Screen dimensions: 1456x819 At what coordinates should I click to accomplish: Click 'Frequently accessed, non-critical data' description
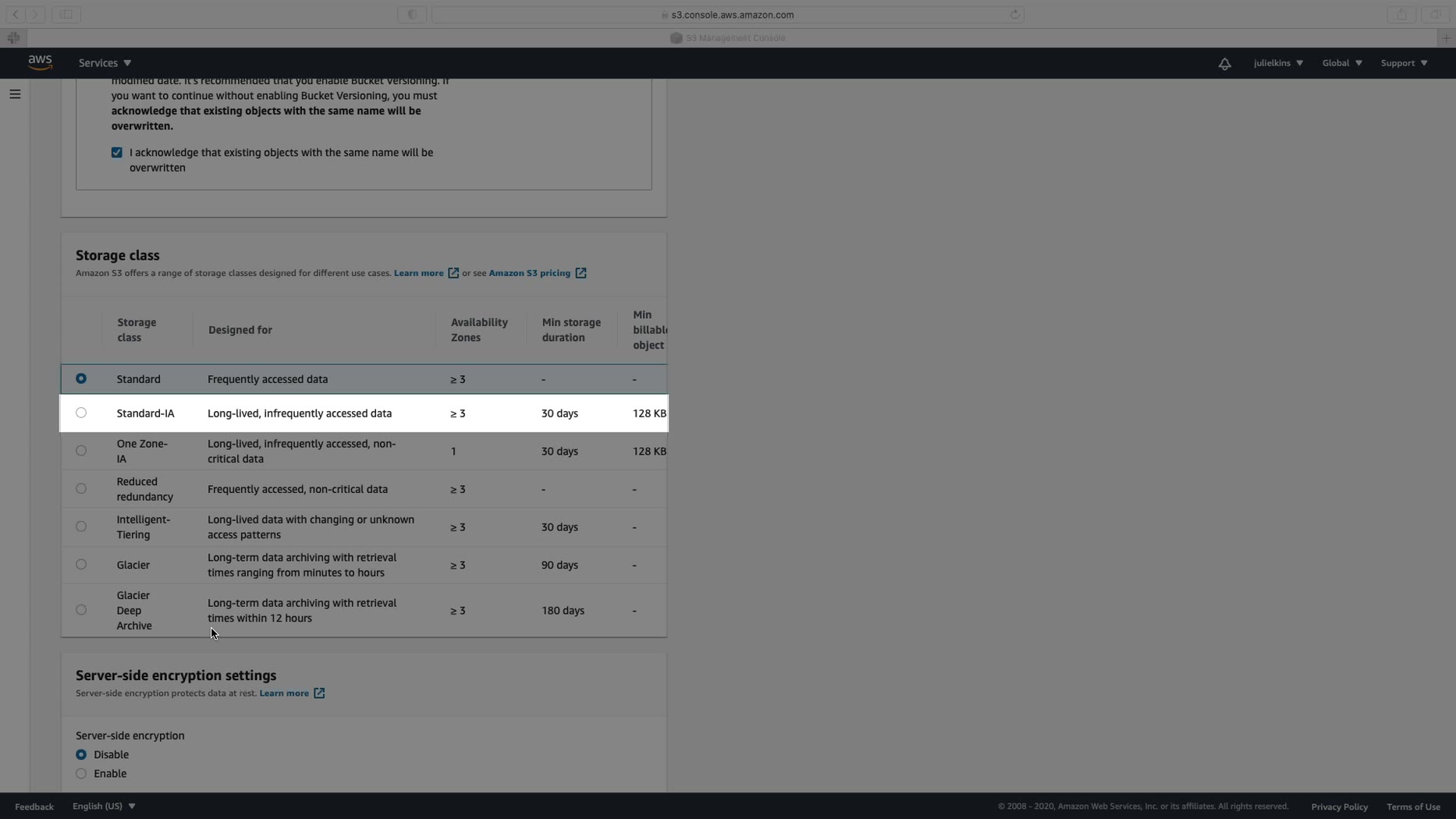tap(297, 489)
